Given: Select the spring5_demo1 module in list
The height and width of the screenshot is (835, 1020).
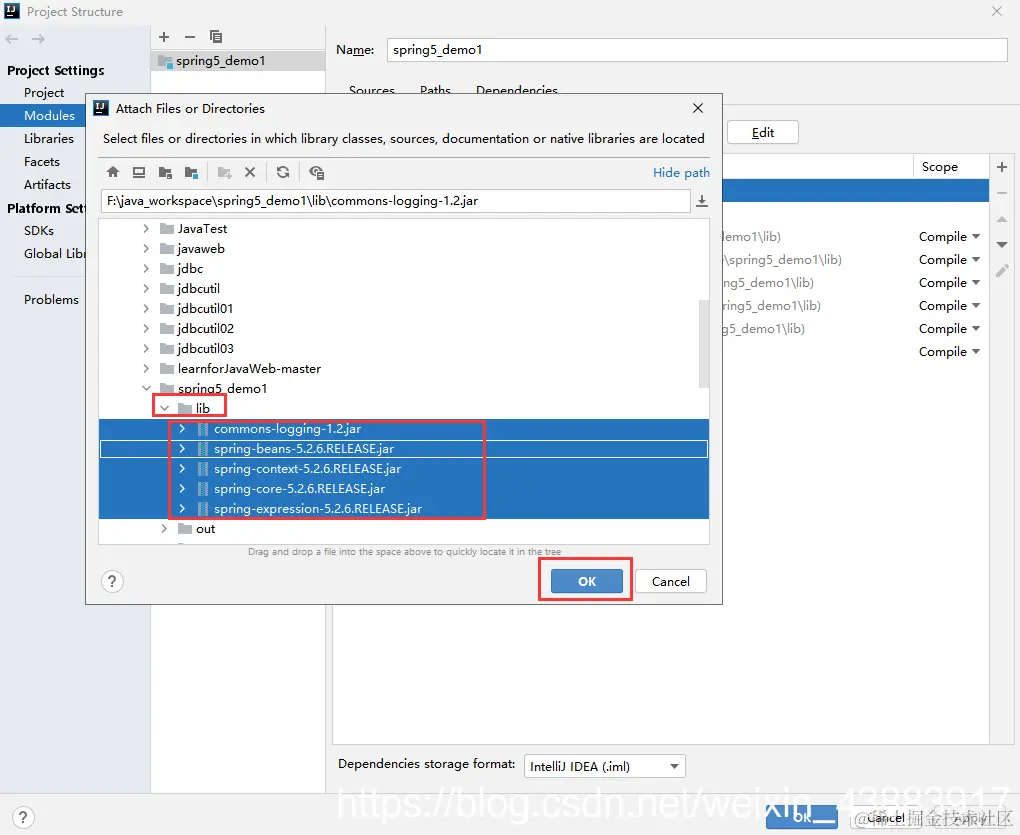Looking at the screenshot, I should coord(238,60).
